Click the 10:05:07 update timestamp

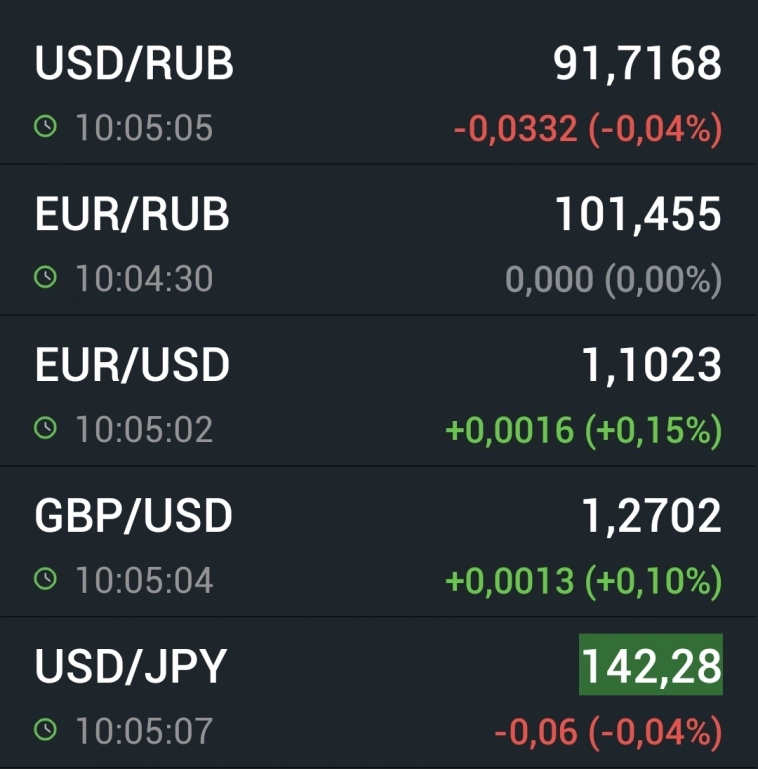[144, 731]
